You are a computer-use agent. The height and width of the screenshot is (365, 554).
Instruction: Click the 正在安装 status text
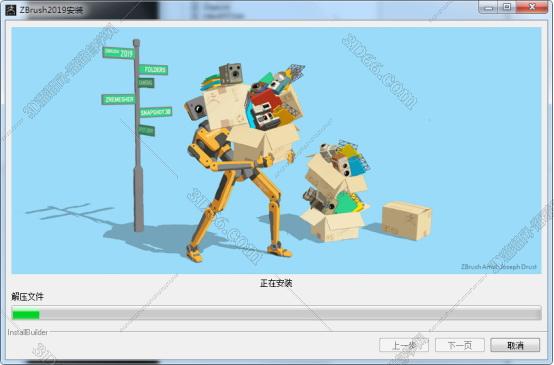pyautogui.click(x=276, y=283)
